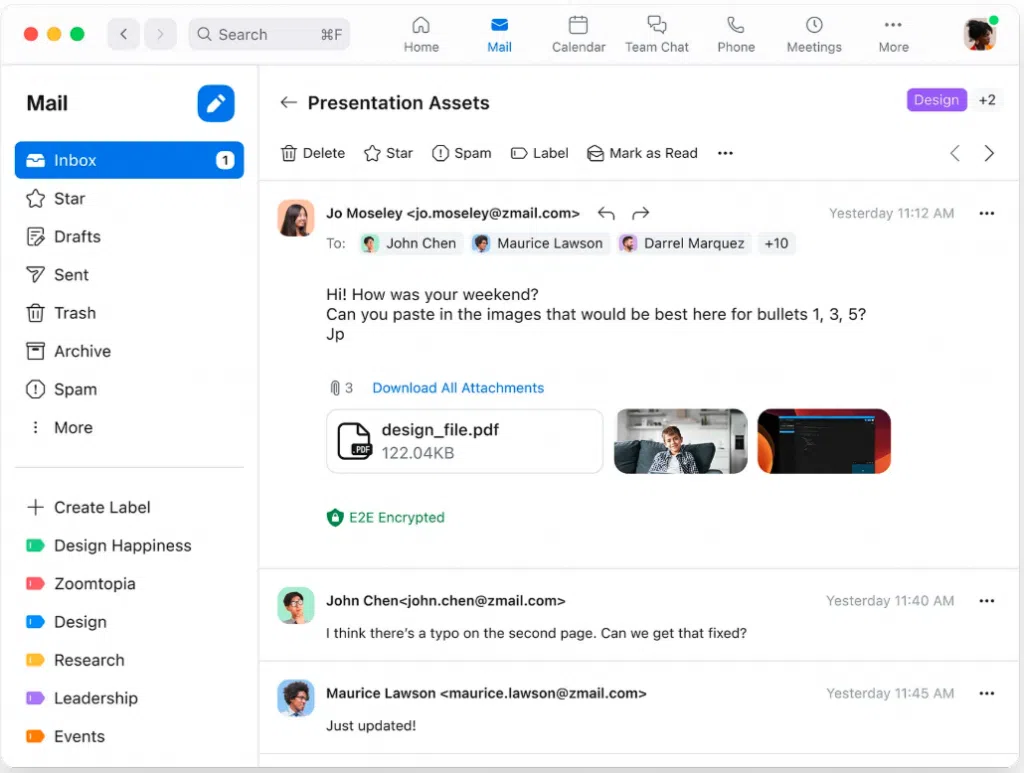Open three-dot menu on John Chen's message
Viewport: 1024px width, 773px height.
(x=987, y=601)
